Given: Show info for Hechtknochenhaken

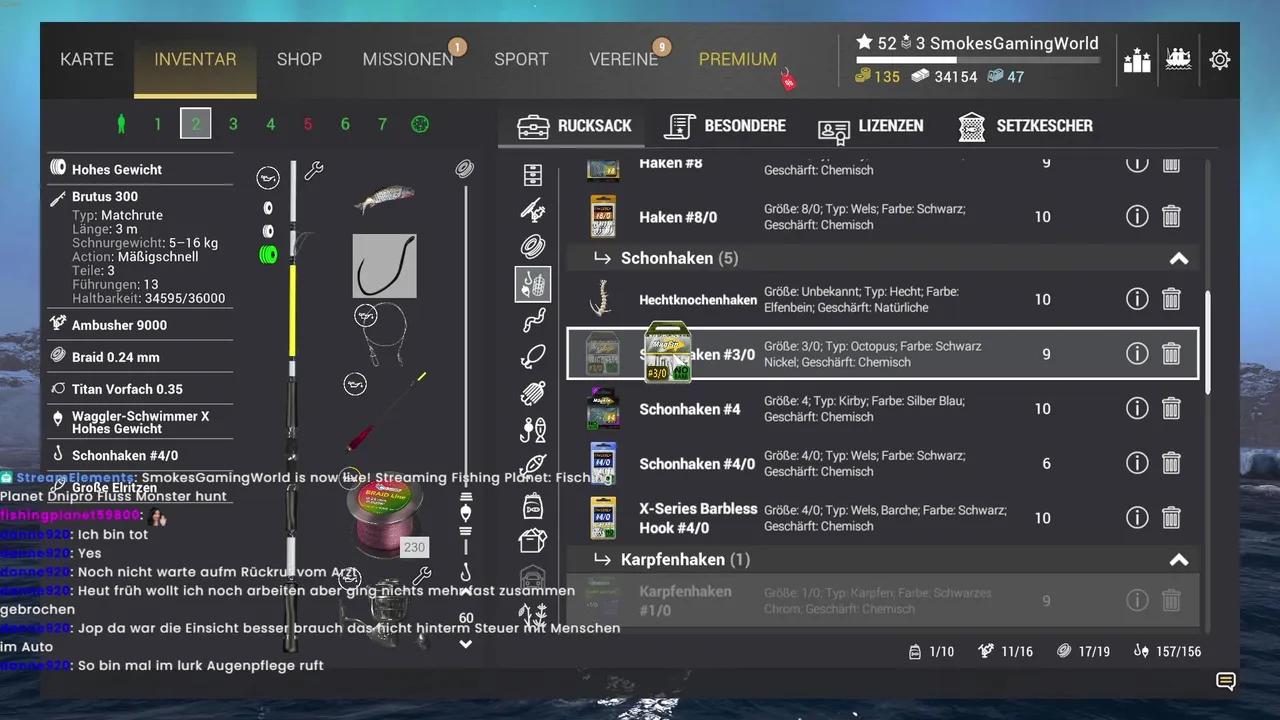Looking at the screenshot, I should click(x=1137, y=299).
